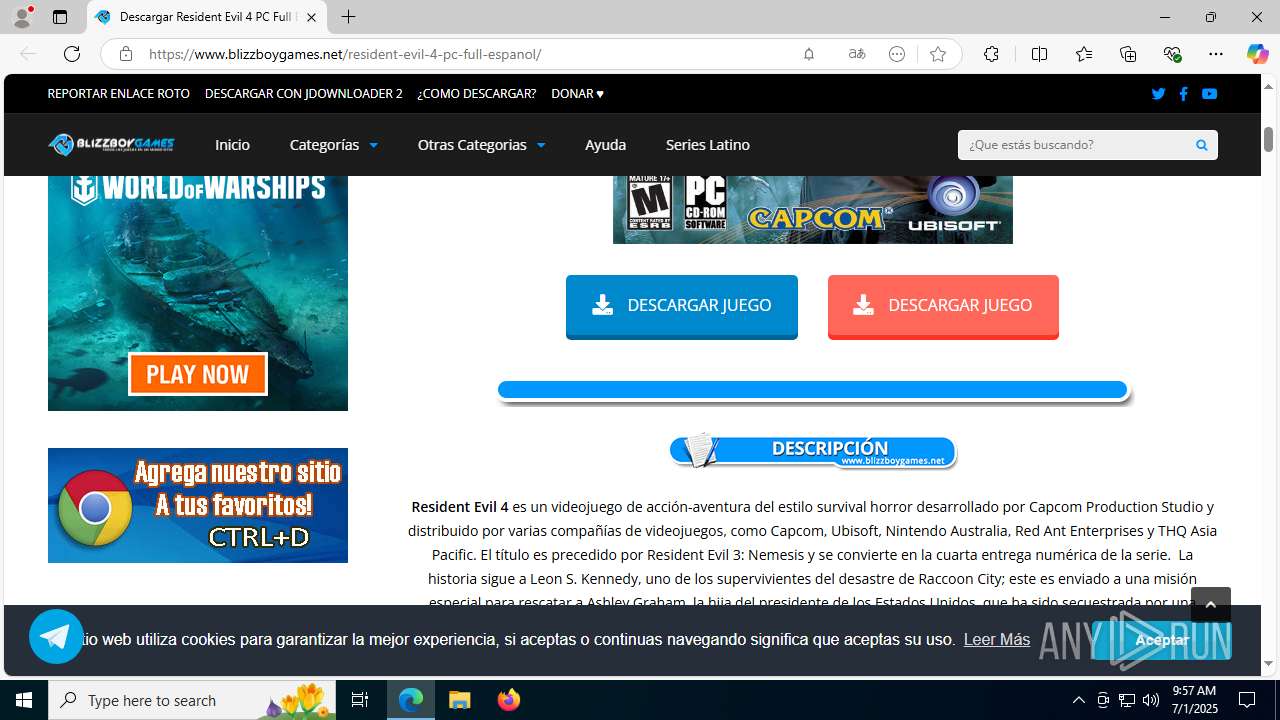Screen dimensions: 1280x720
Task: Click the BlizzBoyGames logo
Action: pyautogui.click(x=111, y=145)
